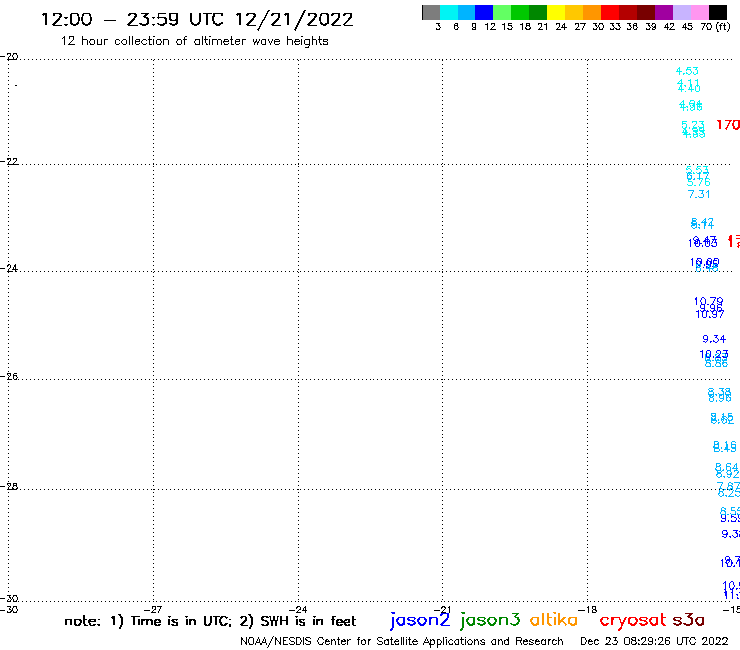The image size is (740, 650).
Task: Click the -18 longitude axis label
Action: [x=588, y=609]
